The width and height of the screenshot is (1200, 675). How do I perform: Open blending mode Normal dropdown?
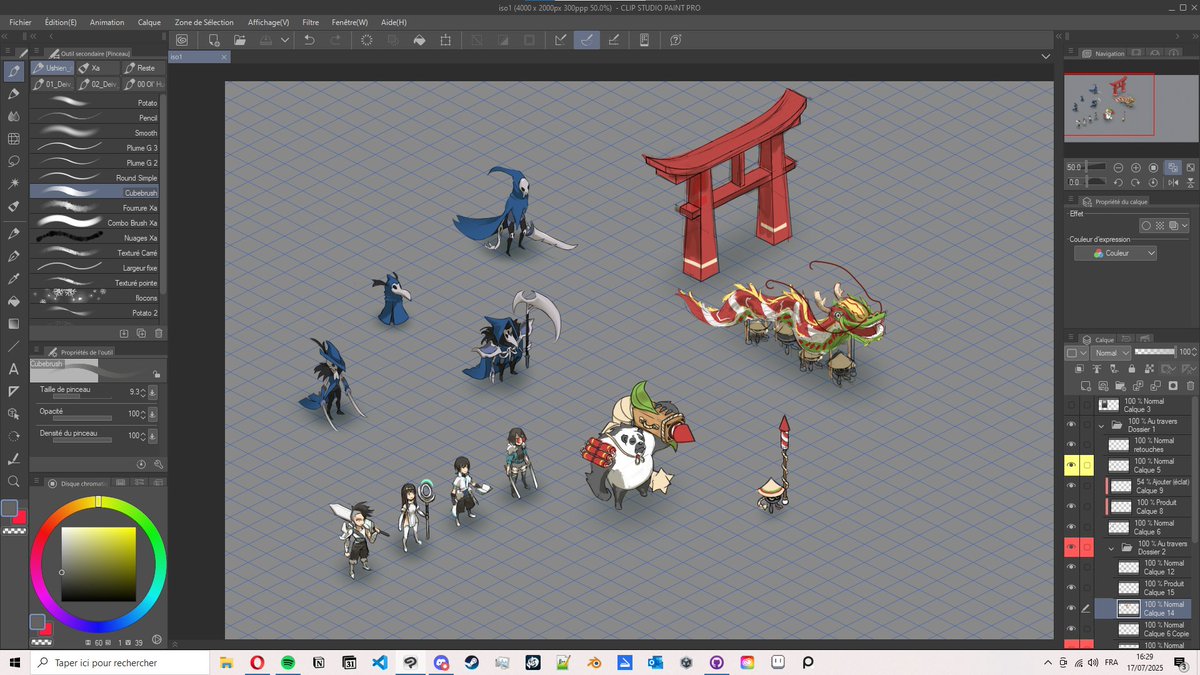click(1111, 353)
